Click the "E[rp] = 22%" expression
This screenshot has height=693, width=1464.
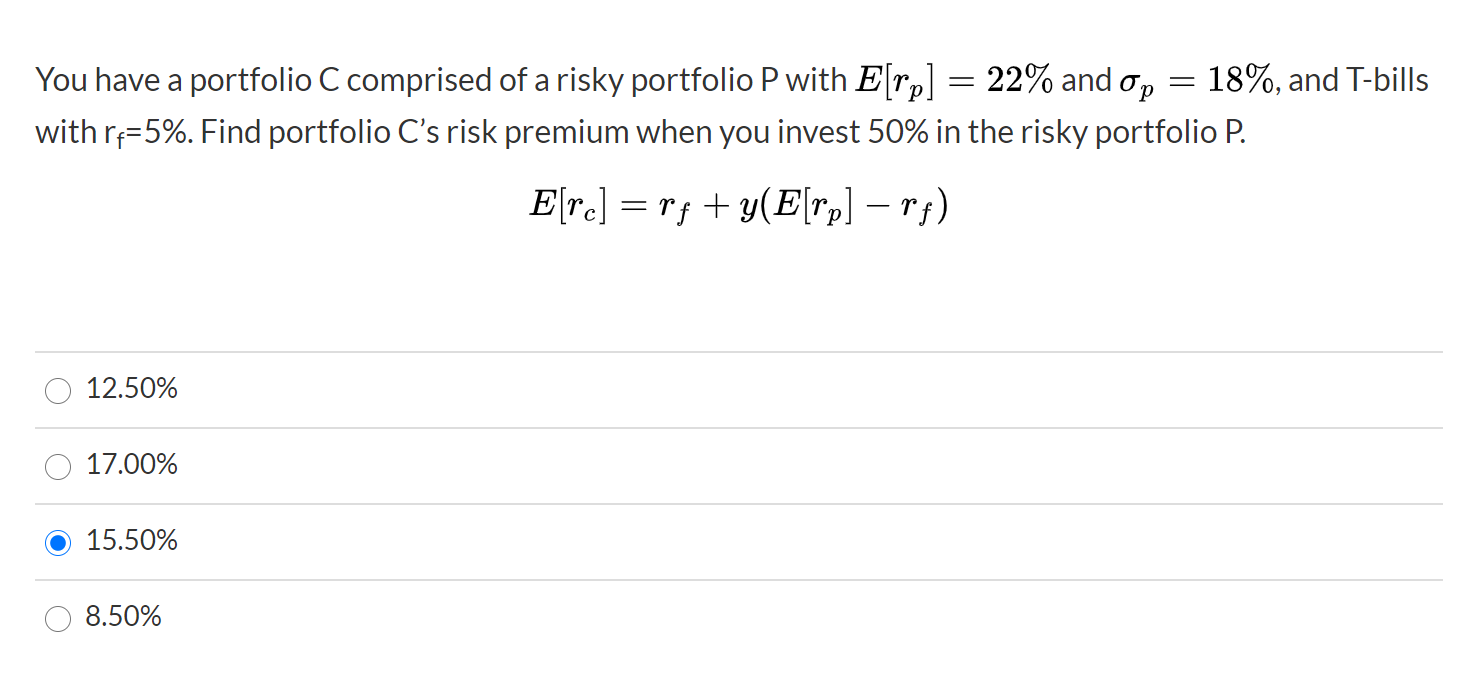click(953, 81)
